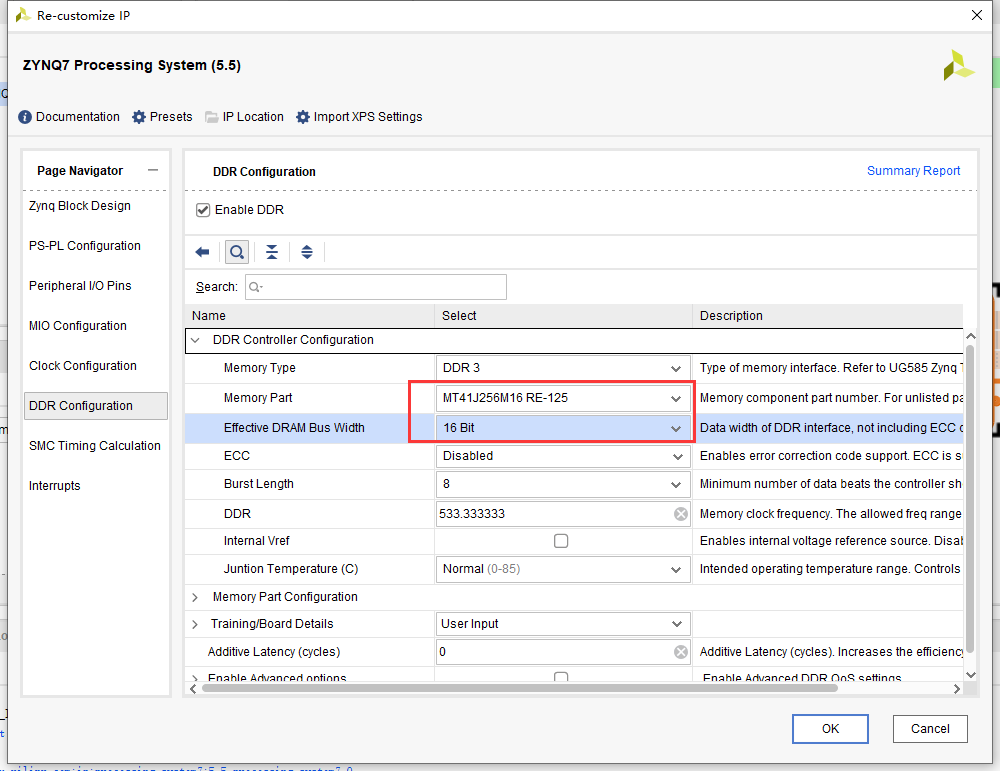Click the IP Location folder icon
The width and height of the screenshot is (1000, 771).
pos(212,117)
